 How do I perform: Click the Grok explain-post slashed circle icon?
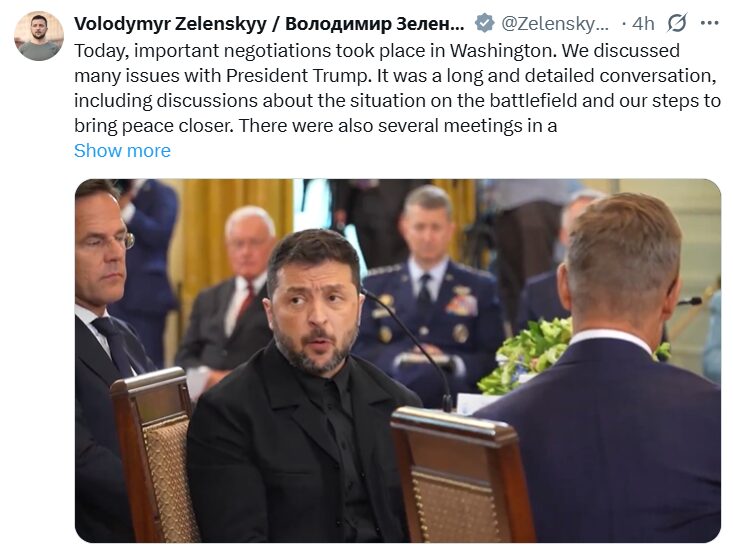pyautogui.click(x=677, y=22)
